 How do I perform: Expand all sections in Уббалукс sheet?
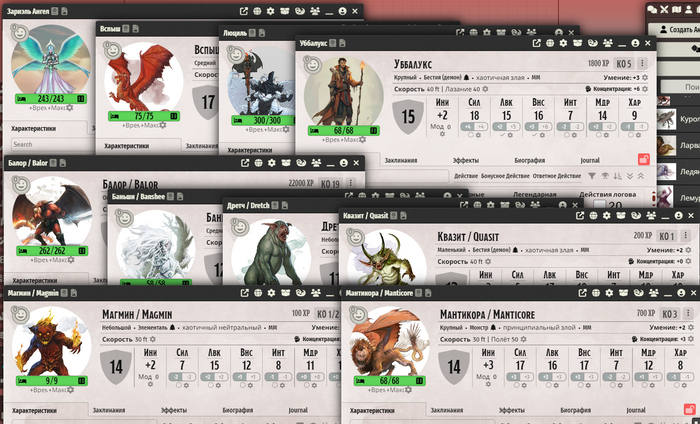tap(629, 176)
